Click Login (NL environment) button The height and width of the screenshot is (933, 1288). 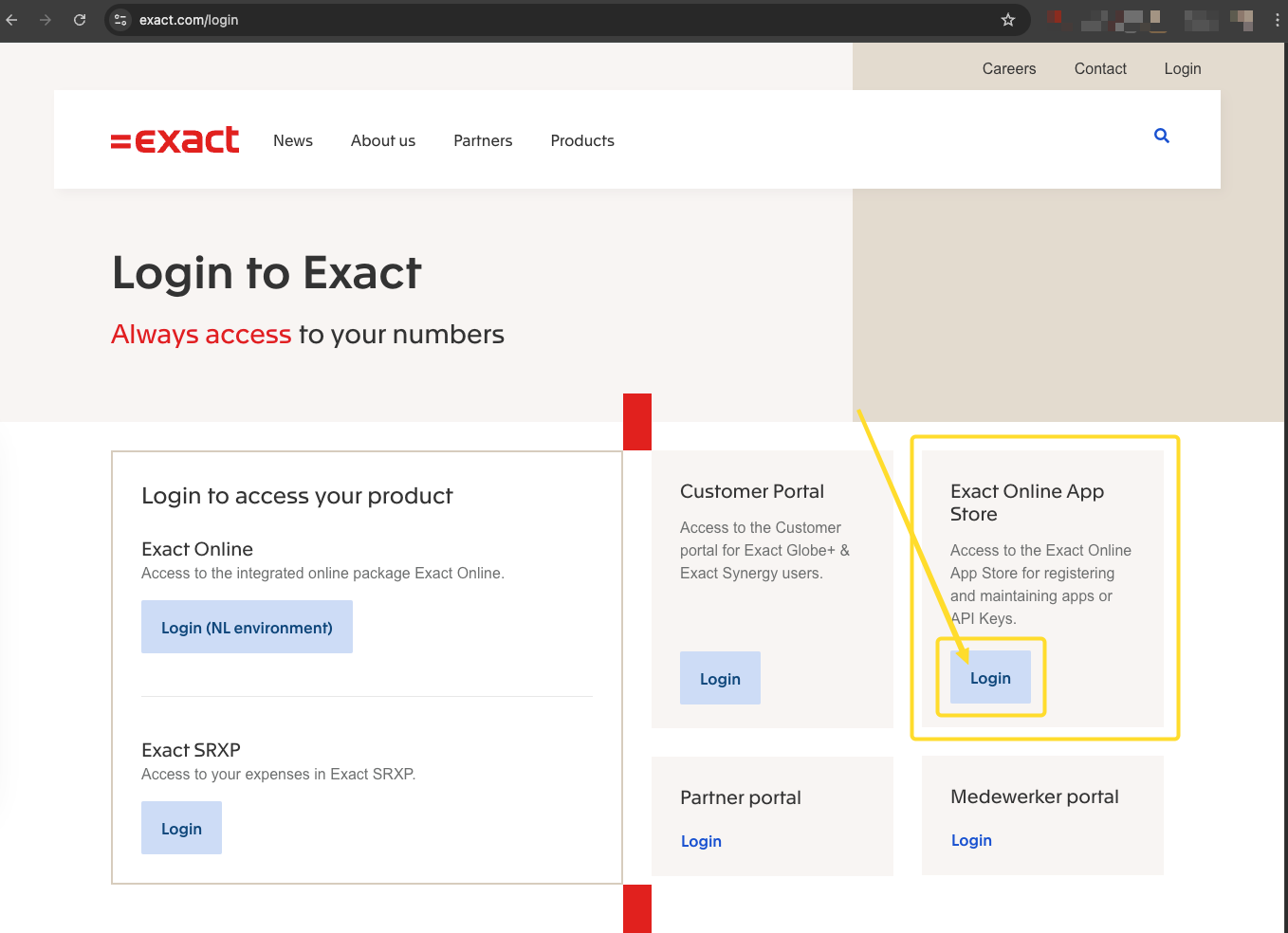click(x=247, y=627)
